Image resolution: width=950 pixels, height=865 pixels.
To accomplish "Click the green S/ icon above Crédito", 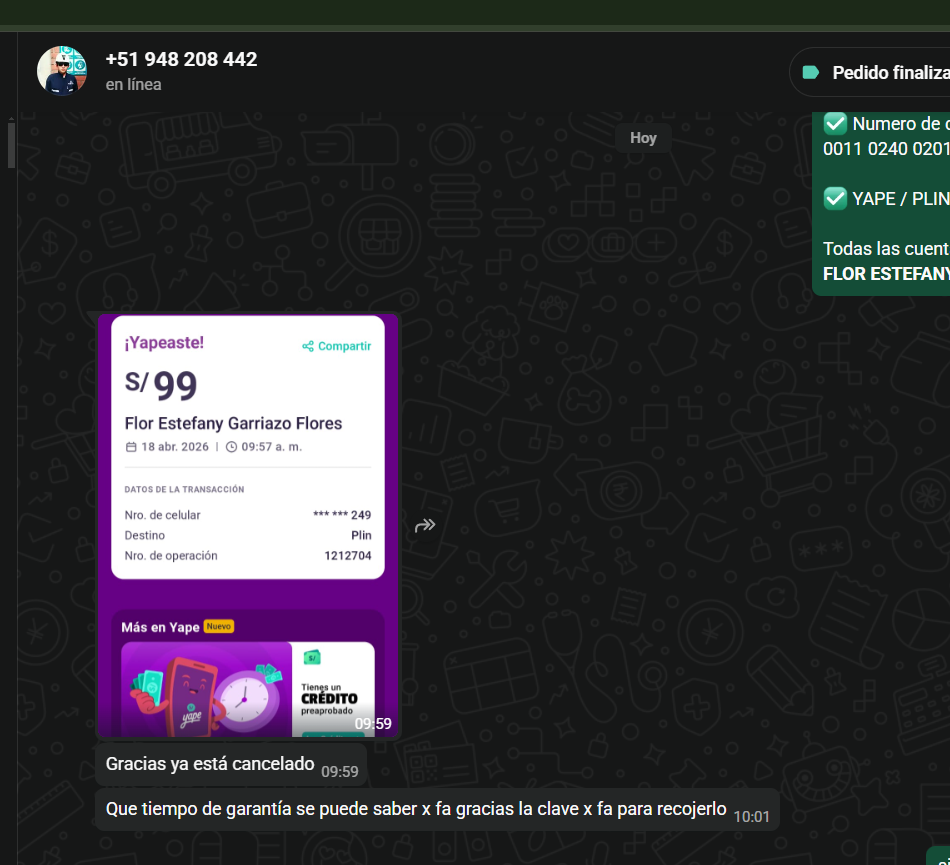I will point(313,657).
